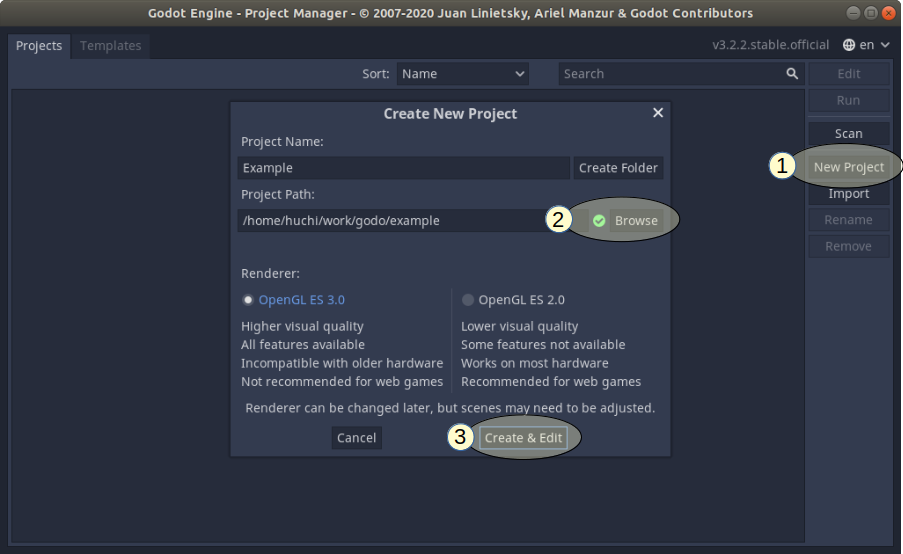Click the green valid-path checkmark icon

click(x=599, y=221)
